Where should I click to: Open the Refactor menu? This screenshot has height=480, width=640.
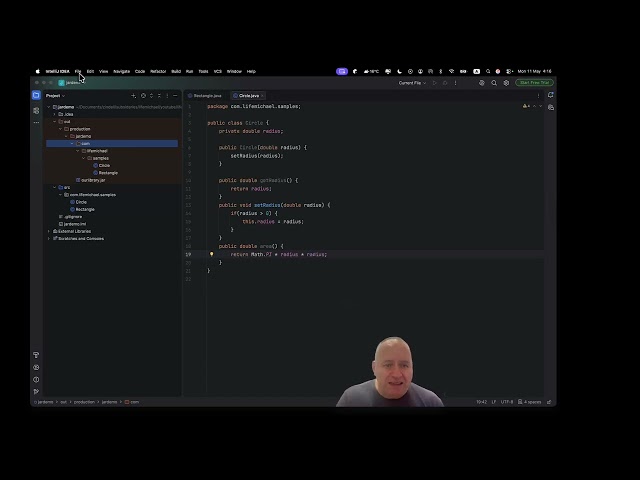[158, 71]
